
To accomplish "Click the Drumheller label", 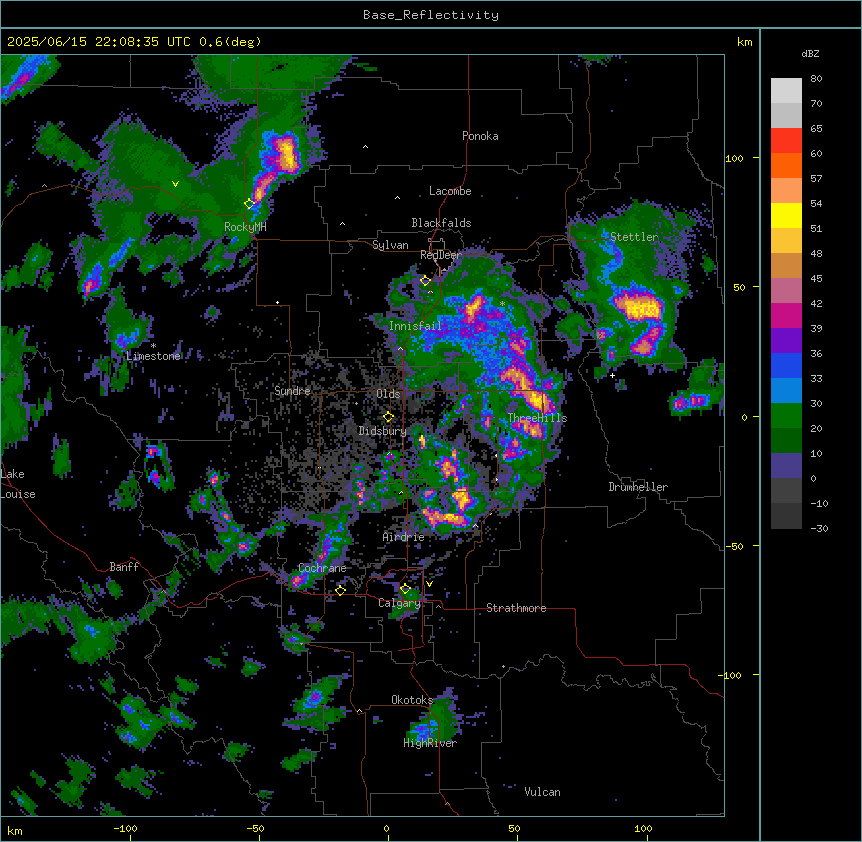I will 638,487.
